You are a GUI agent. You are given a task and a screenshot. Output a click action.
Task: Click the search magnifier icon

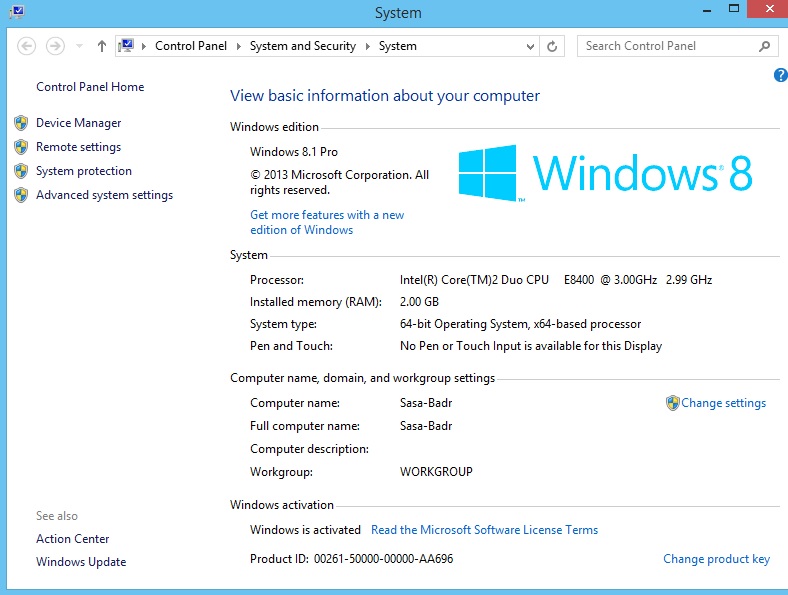click(x=765, y=46)
